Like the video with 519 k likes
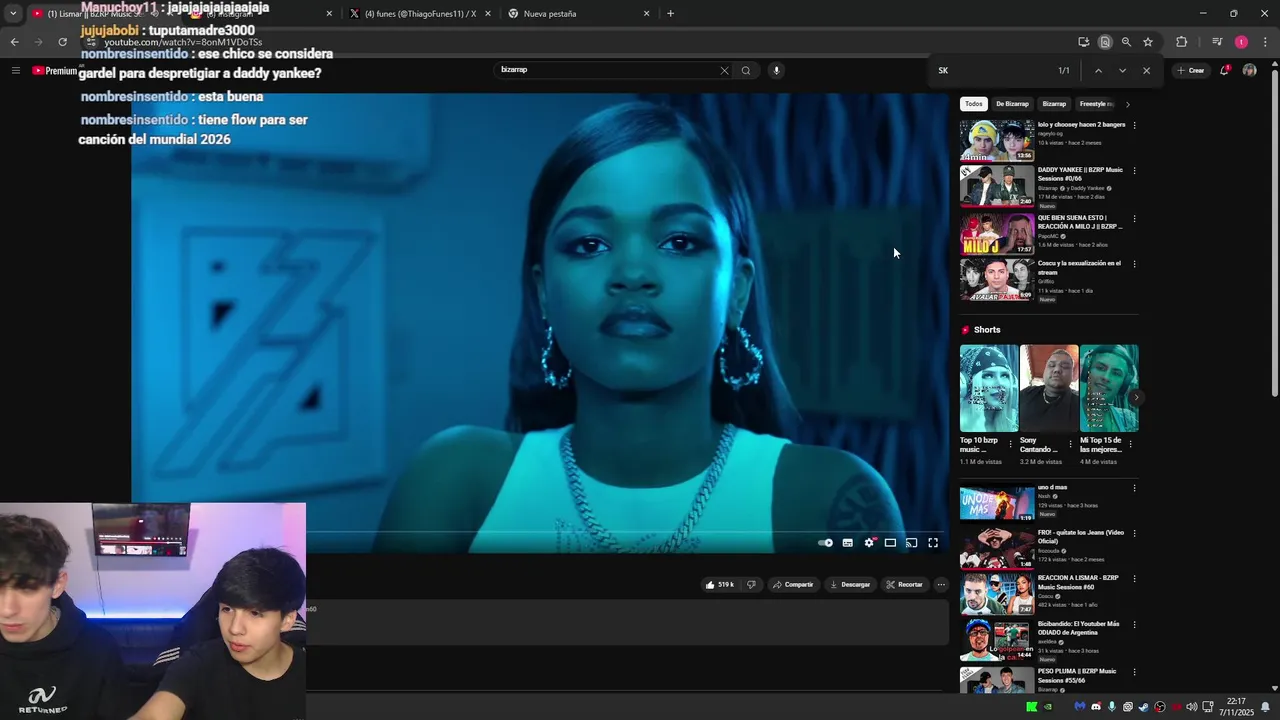This screenshot has height=720, width=1280. point(719,585)
